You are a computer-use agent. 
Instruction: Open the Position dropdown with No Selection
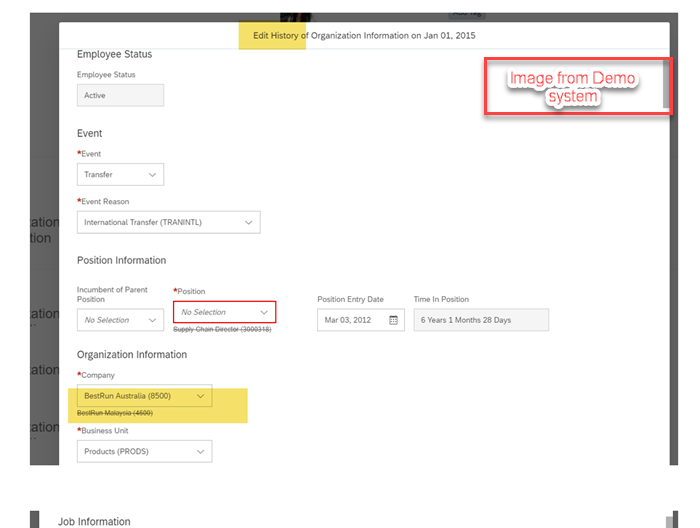coord(225,312)
